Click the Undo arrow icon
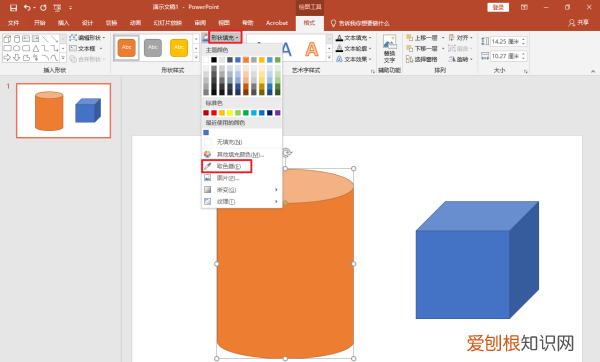This screenshot has width=600, height=362. point(27,7)
